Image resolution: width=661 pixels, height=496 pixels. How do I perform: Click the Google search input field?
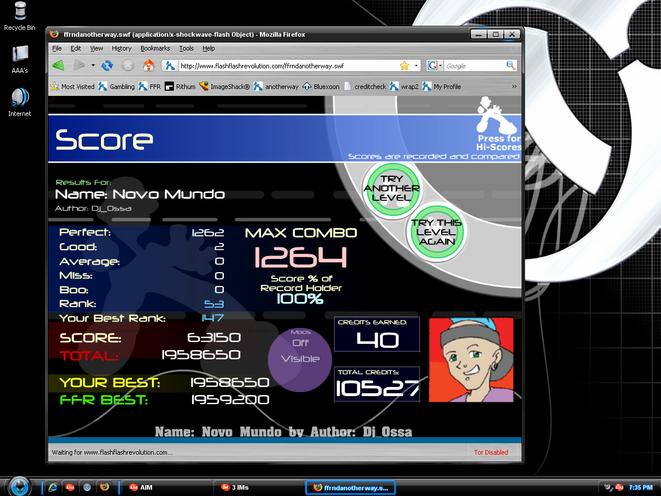coord(475,66)
